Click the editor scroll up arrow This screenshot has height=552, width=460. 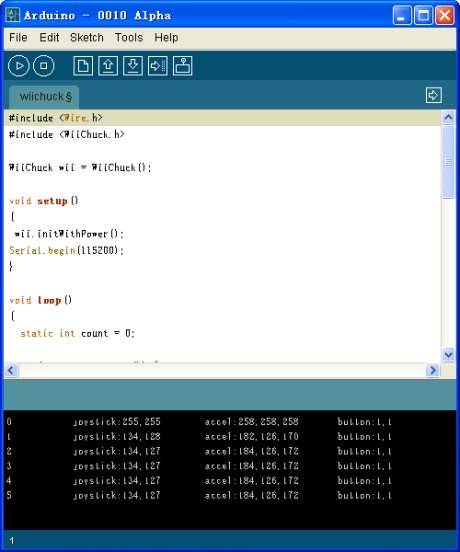448,117
